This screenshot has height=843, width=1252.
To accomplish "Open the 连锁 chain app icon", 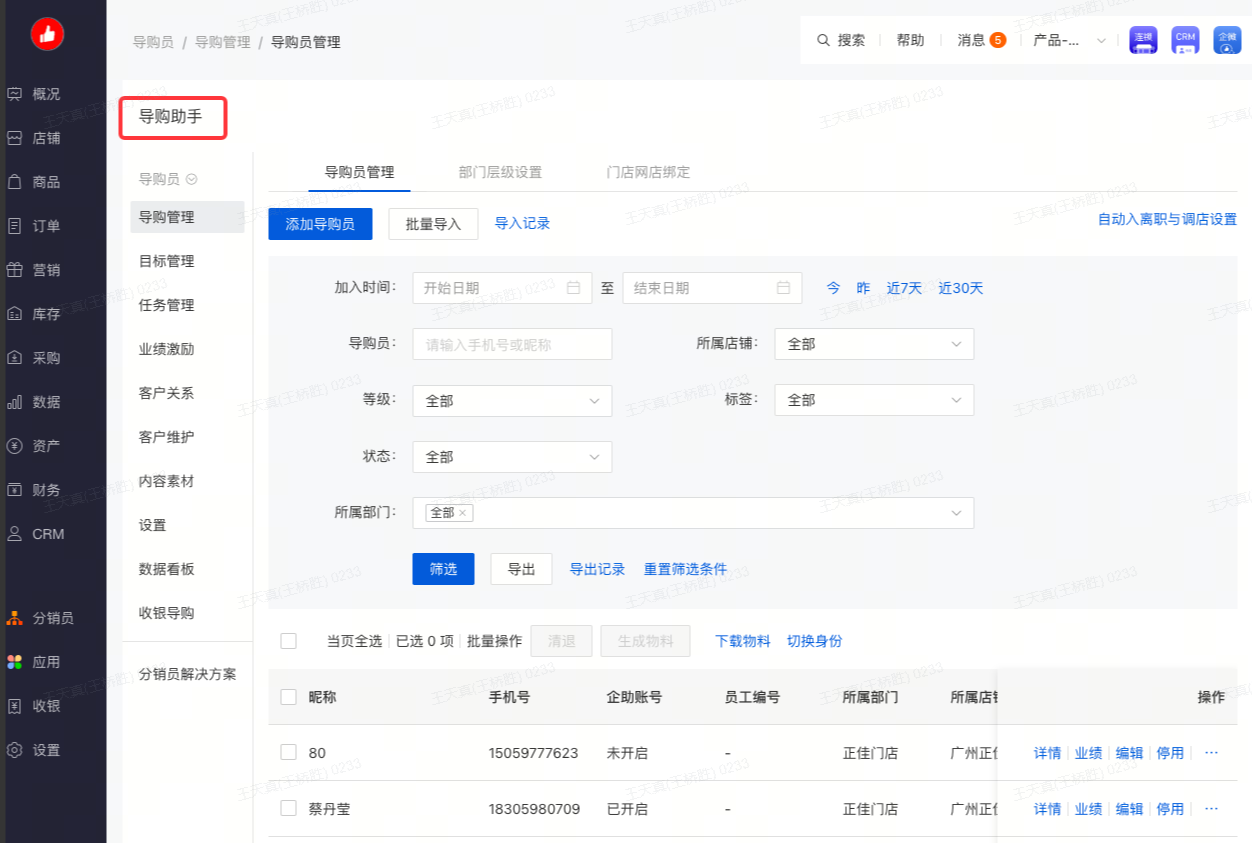I will click(x=1143, y=40).
